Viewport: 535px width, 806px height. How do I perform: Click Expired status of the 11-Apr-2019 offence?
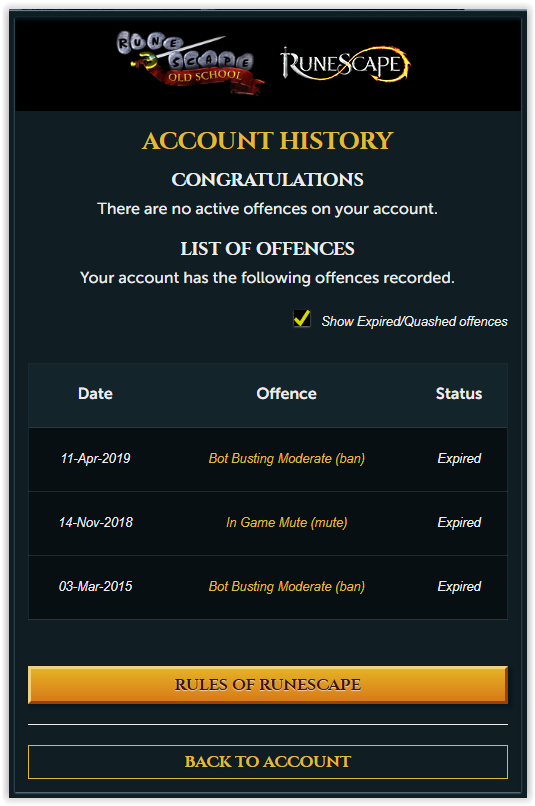tap(459, 459)
